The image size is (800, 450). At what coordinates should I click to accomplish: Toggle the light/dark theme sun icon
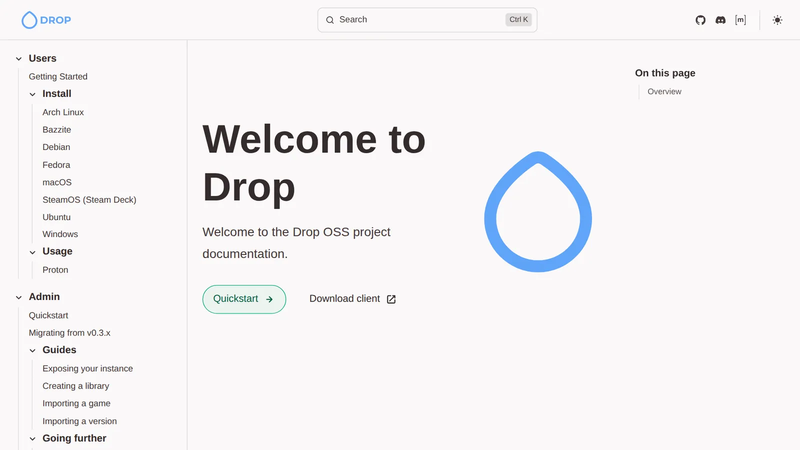[x=777, y=20]
